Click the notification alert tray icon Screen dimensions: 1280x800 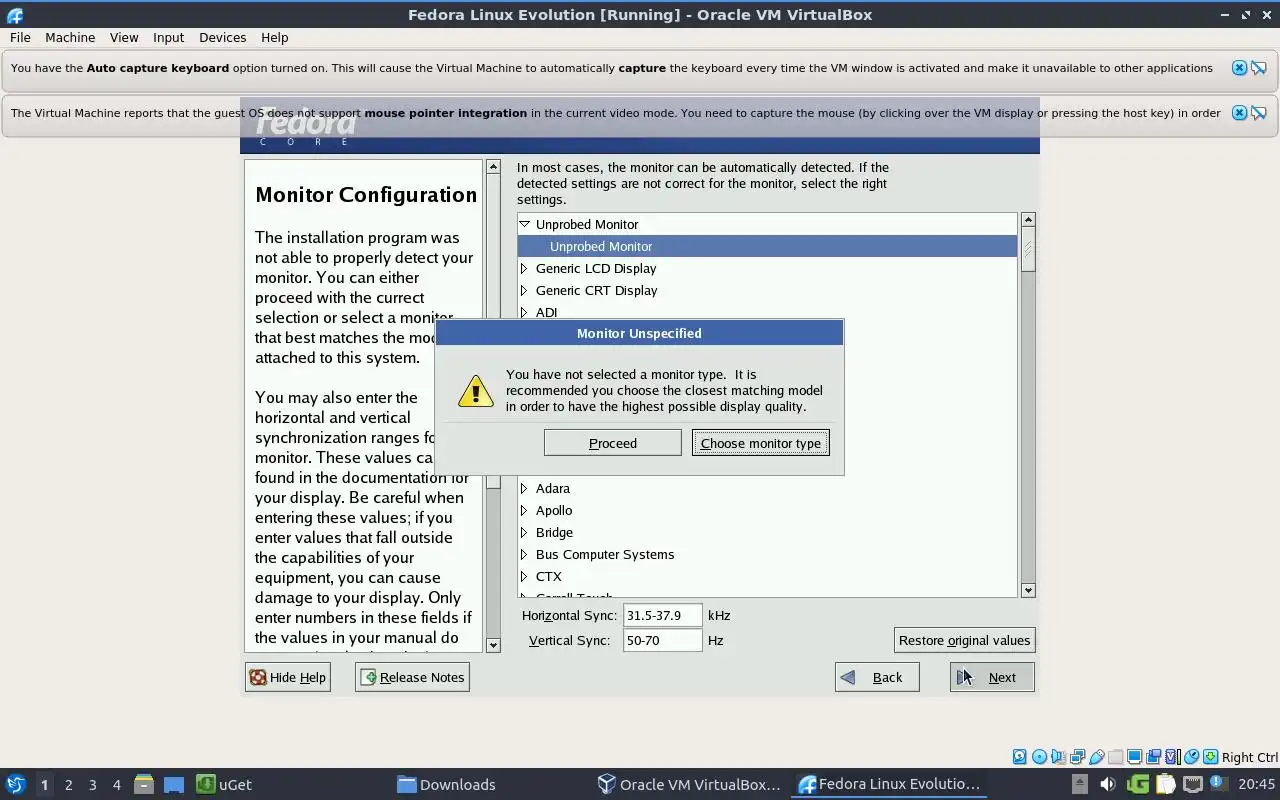point(1218,783)
